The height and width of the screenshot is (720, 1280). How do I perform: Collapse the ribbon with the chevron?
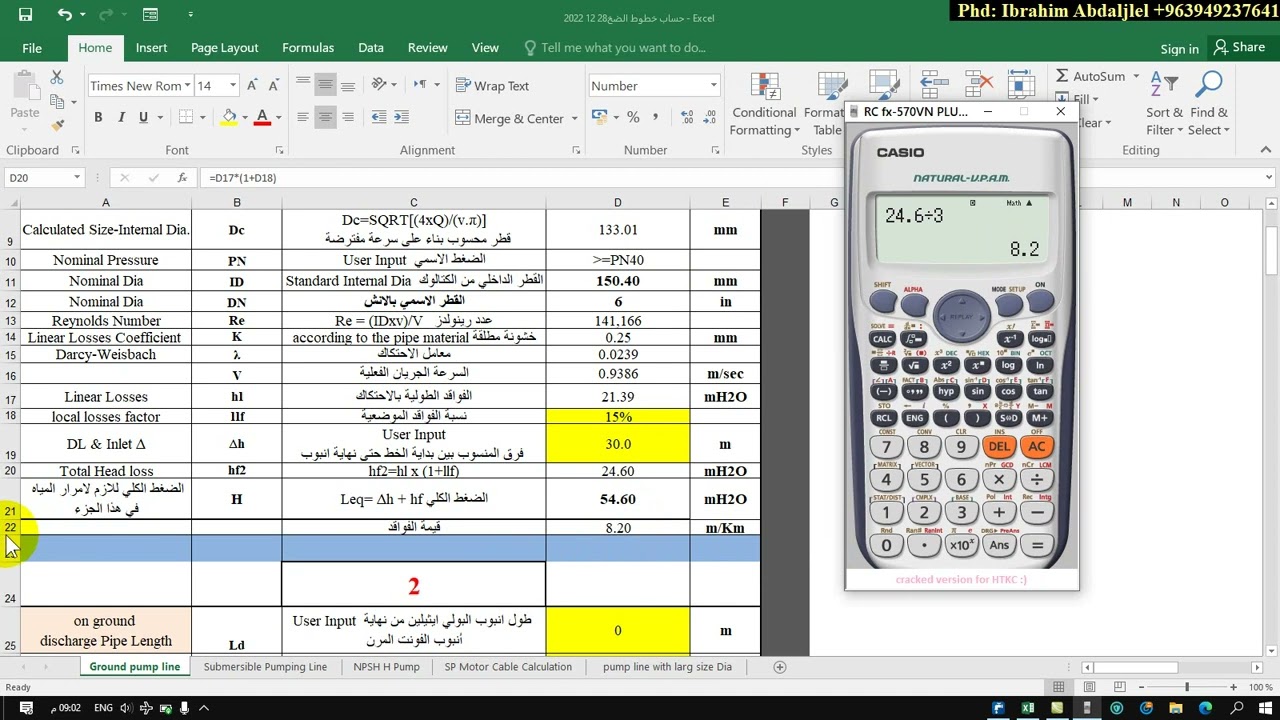pyautogui.click(x=1265, y=150)
